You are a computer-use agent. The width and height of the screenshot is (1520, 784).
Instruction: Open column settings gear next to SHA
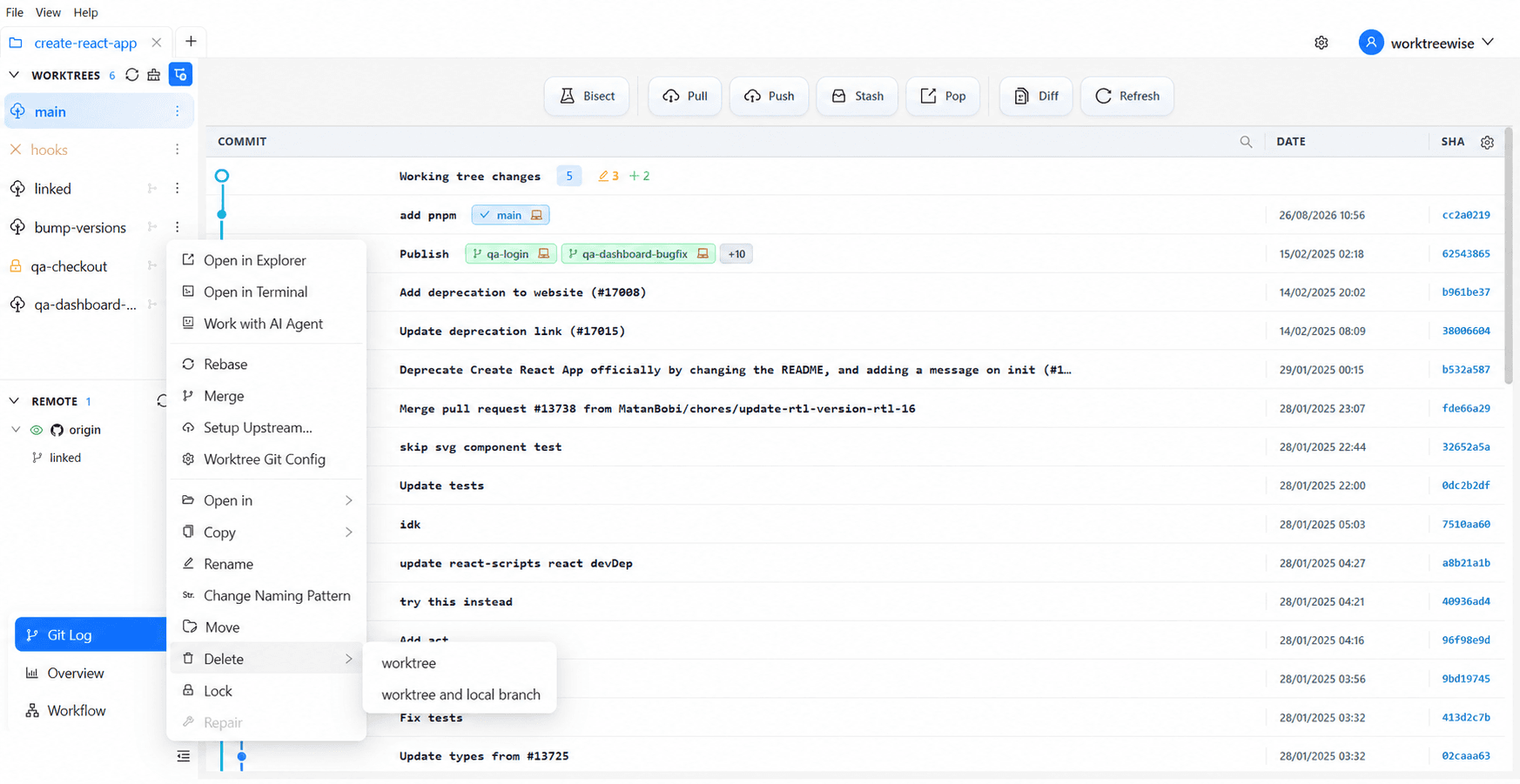[1487, 142]
